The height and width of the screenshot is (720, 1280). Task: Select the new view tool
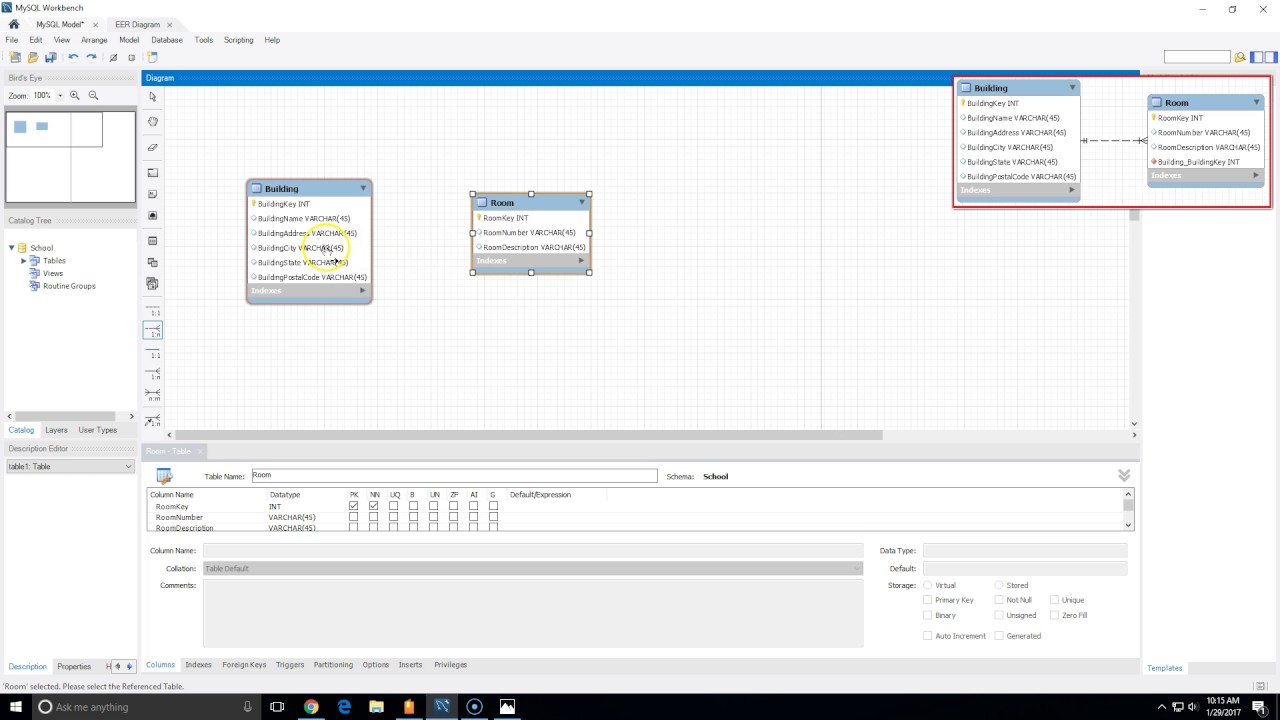click(152, 262)
